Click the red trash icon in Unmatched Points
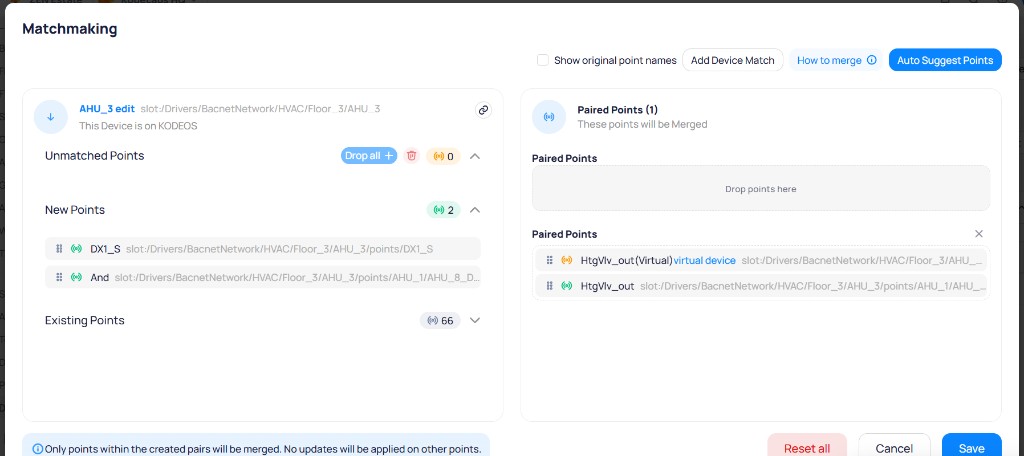 tap(411, 155)
